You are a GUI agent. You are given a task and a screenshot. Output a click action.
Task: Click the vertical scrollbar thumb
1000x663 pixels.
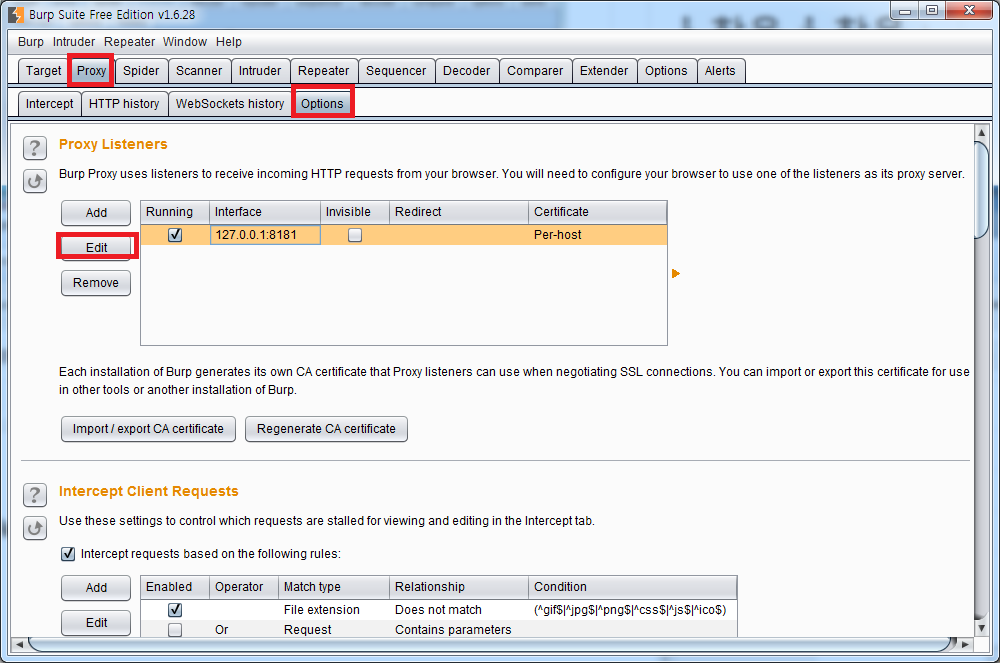[982, 189]
